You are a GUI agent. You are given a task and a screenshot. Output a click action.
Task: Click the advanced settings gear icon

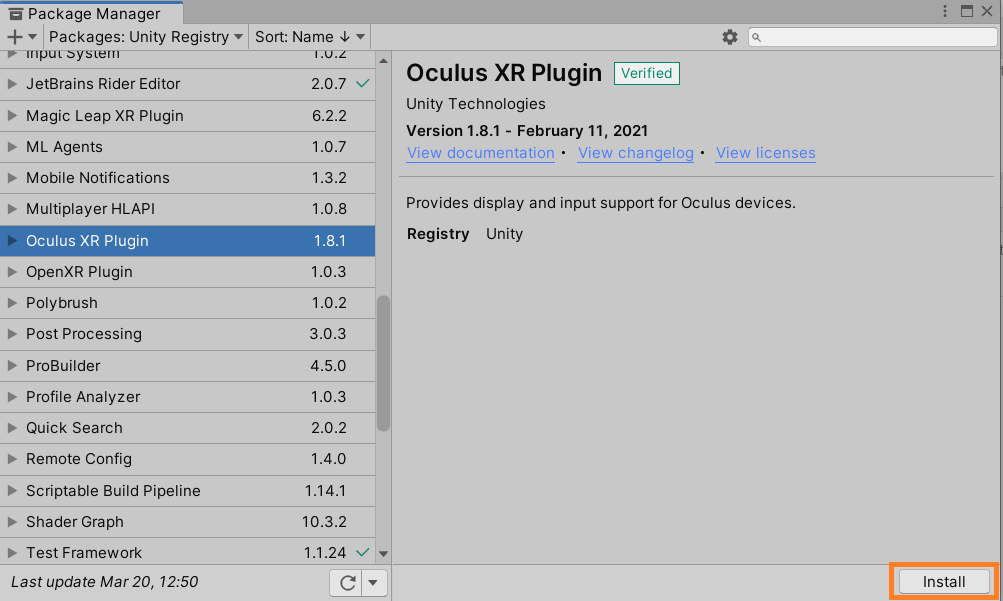[730, 36]
